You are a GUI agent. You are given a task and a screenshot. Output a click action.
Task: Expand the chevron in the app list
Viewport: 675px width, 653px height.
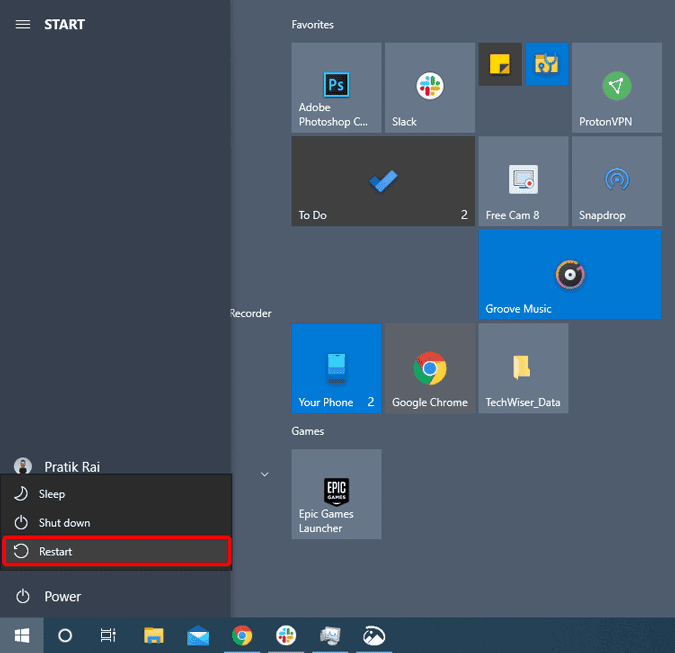(x=265, y=474)
